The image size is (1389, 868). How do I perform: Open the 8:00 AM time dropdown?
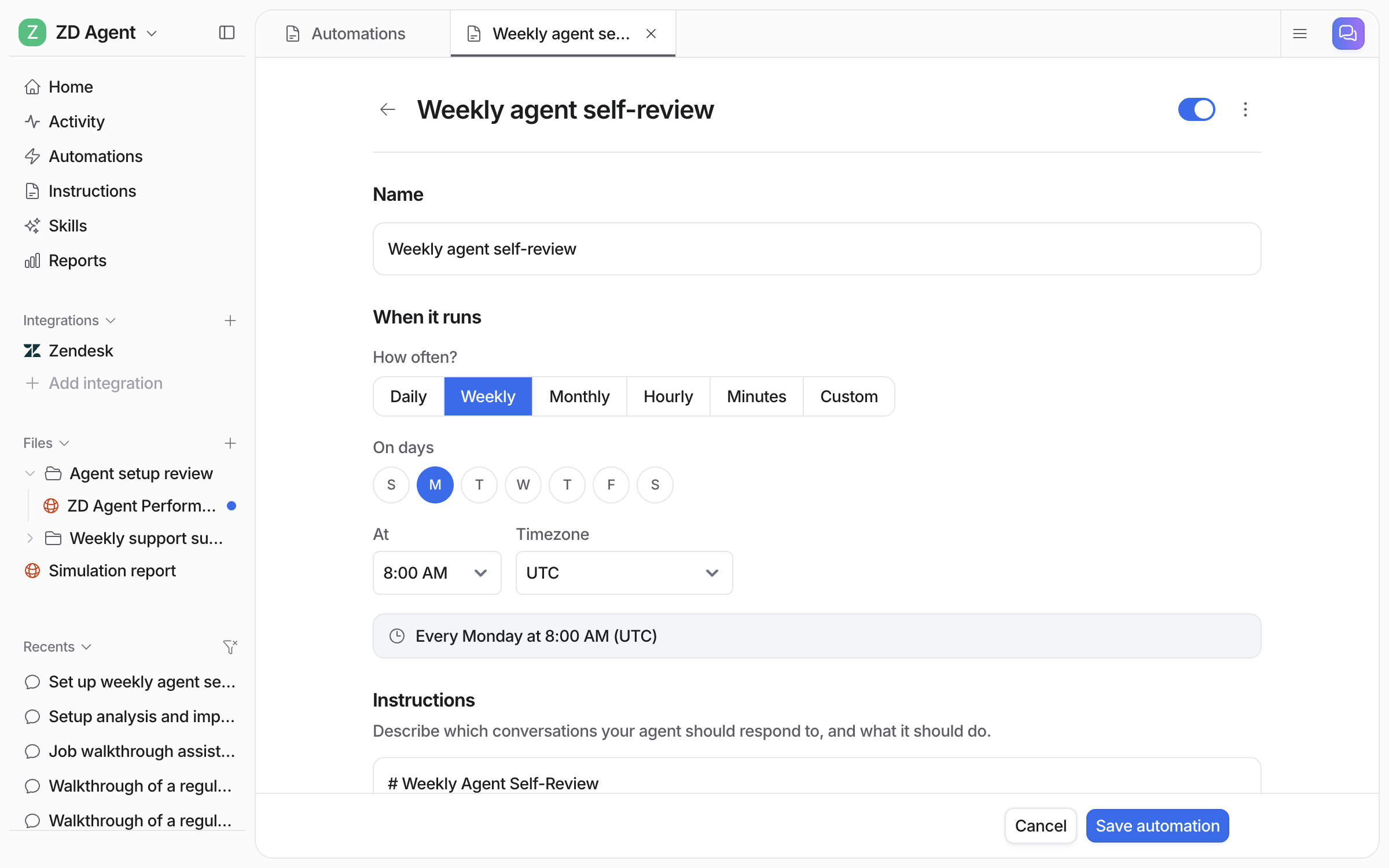(x=437, y=573)
